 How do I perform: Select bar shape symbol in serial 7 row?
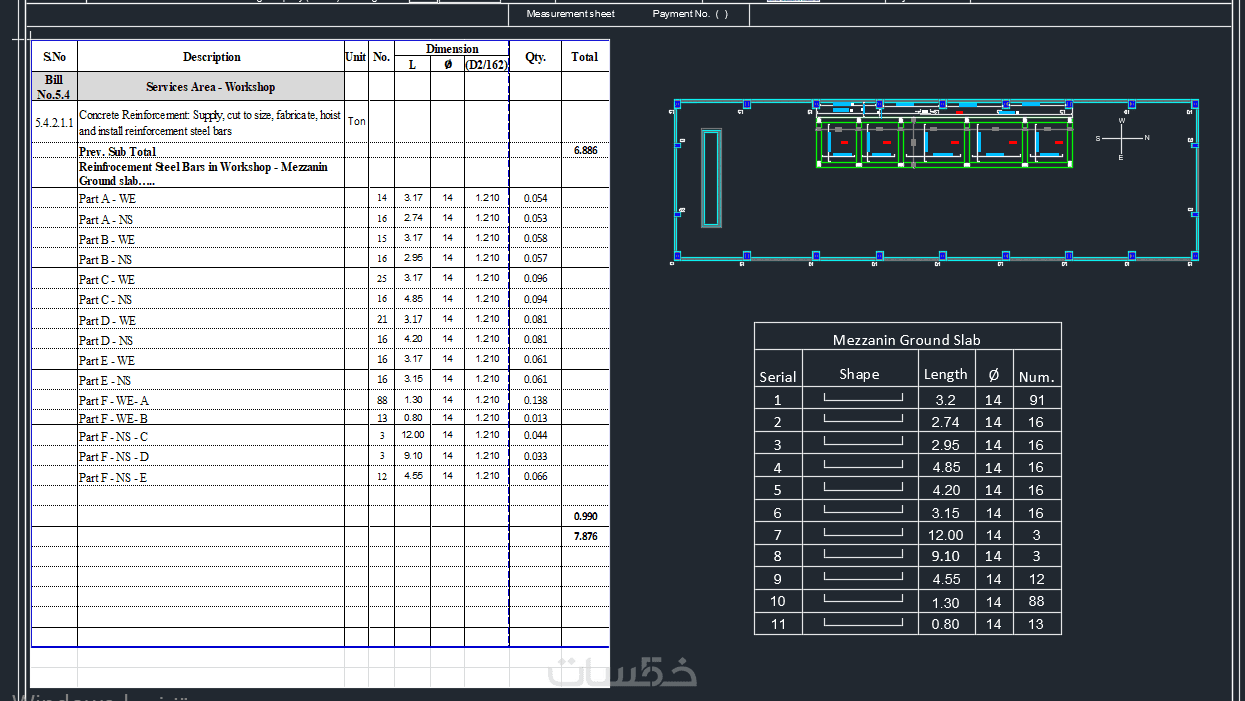(863, 533)
